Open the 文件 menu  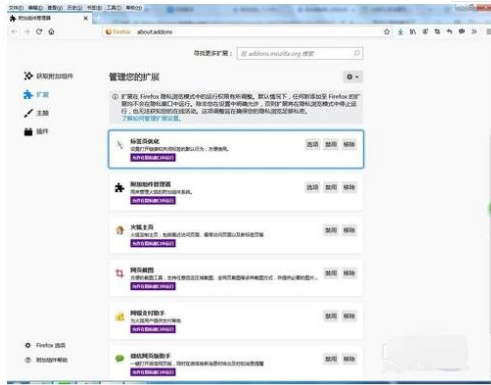[x=16, y=7]
